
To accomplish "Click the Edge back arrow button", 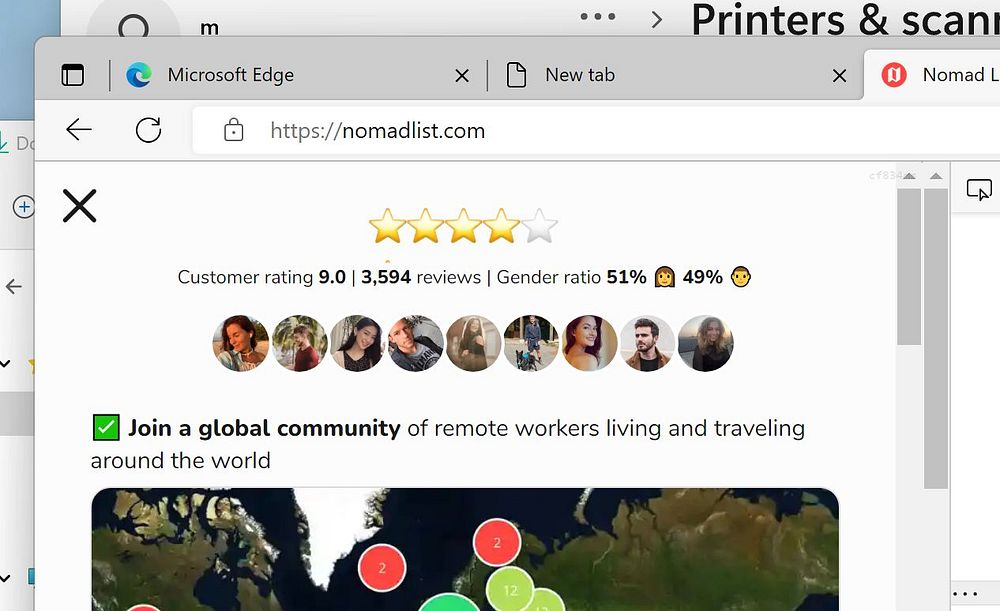I will pos(79,130).
